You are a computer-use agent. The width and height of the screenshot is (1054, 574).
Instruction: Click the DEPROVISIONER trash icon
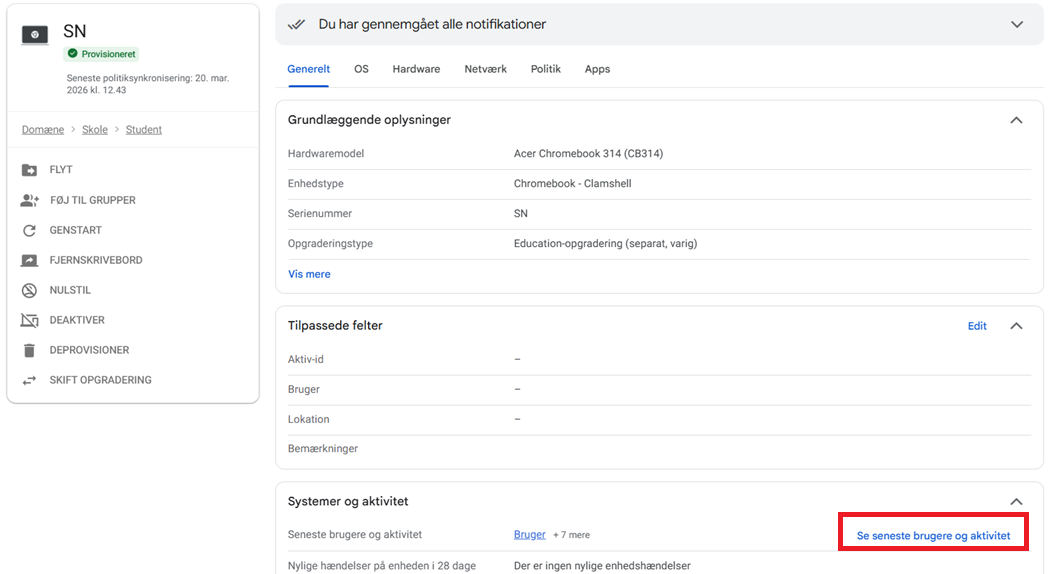30,350
